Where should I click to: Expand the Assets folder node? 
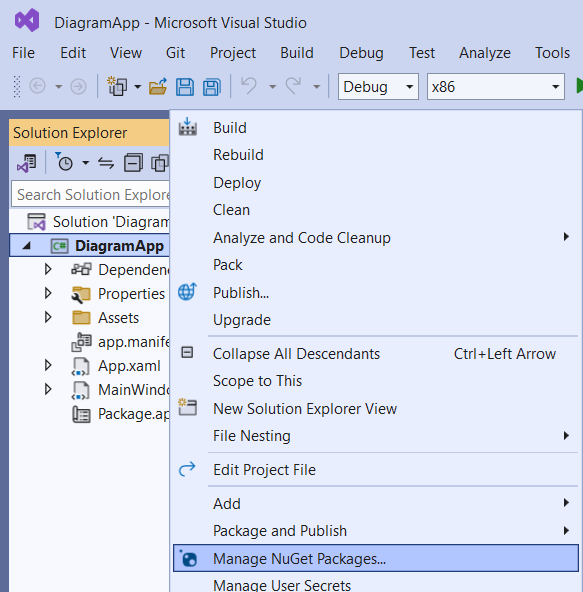click(48, 317)
